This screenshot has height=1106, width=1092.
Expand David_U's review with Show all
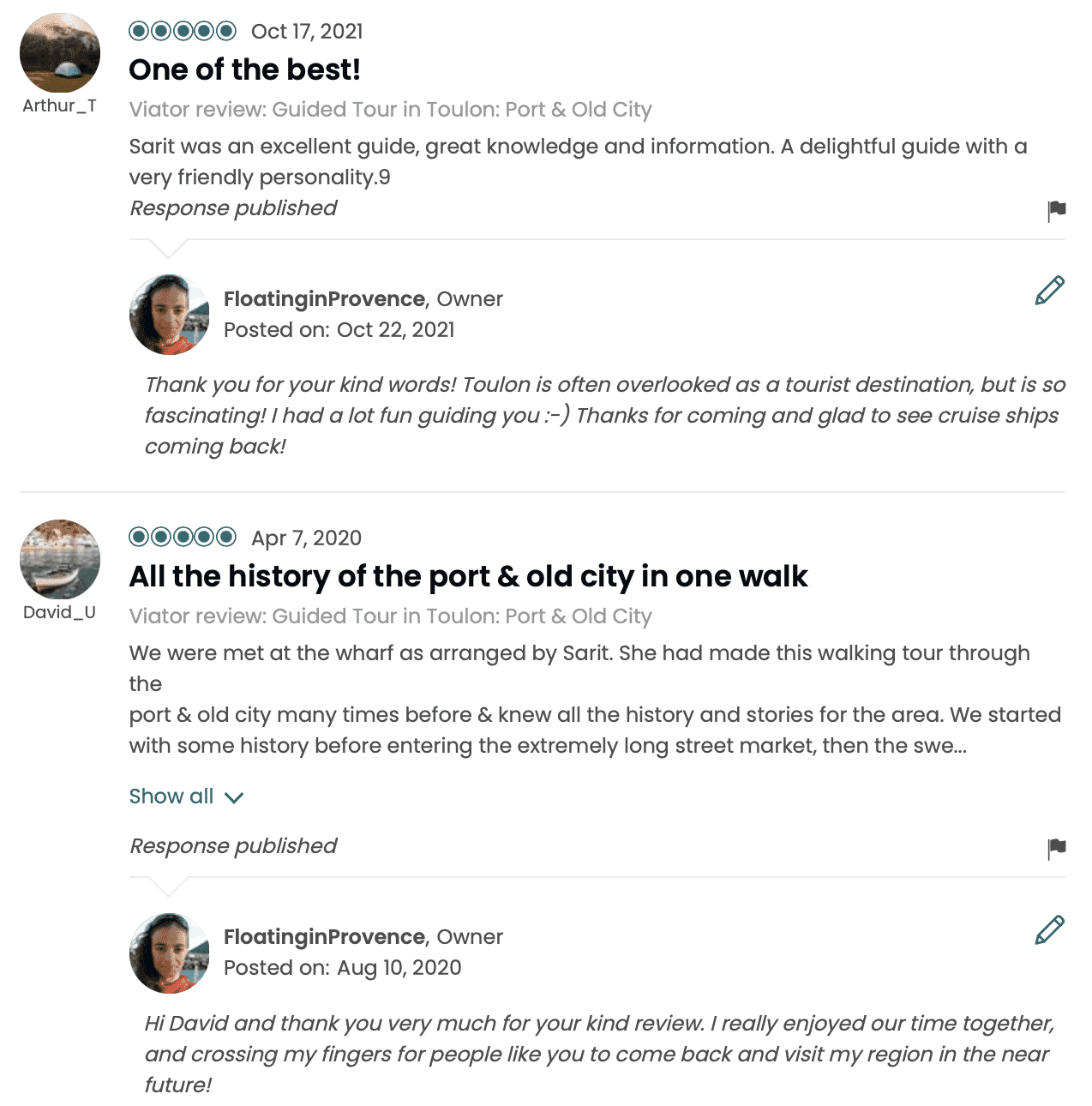[171, 796]
